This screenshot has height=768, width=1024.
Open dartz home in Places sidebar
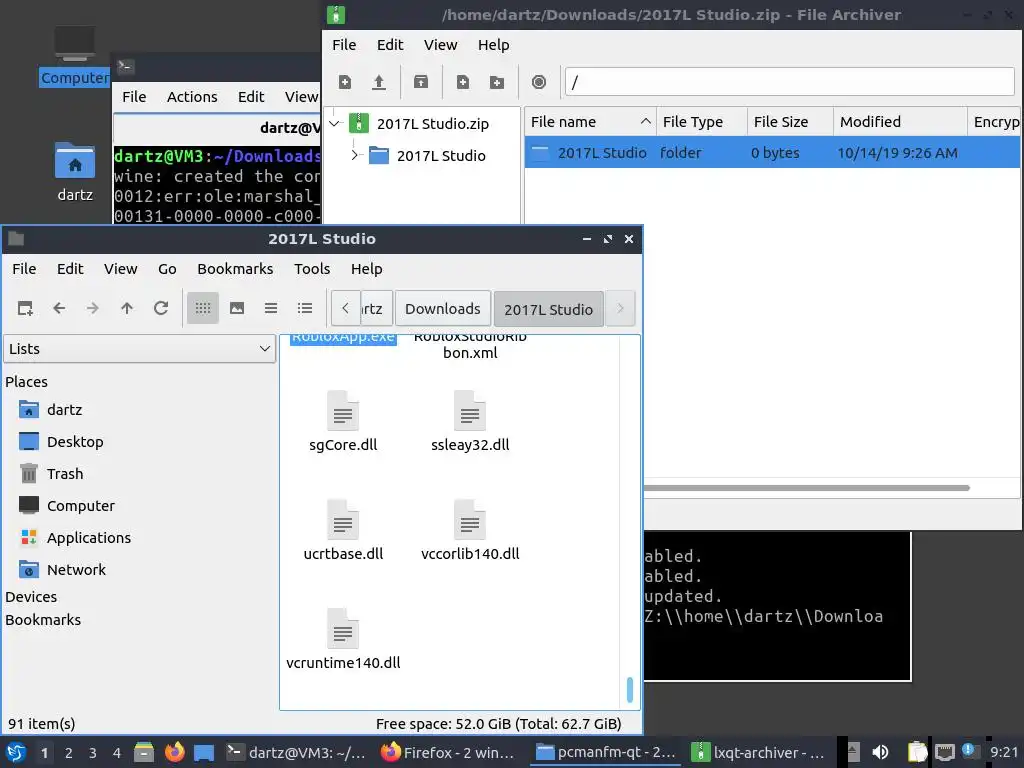pyautogui.click(x=65, y=409)
